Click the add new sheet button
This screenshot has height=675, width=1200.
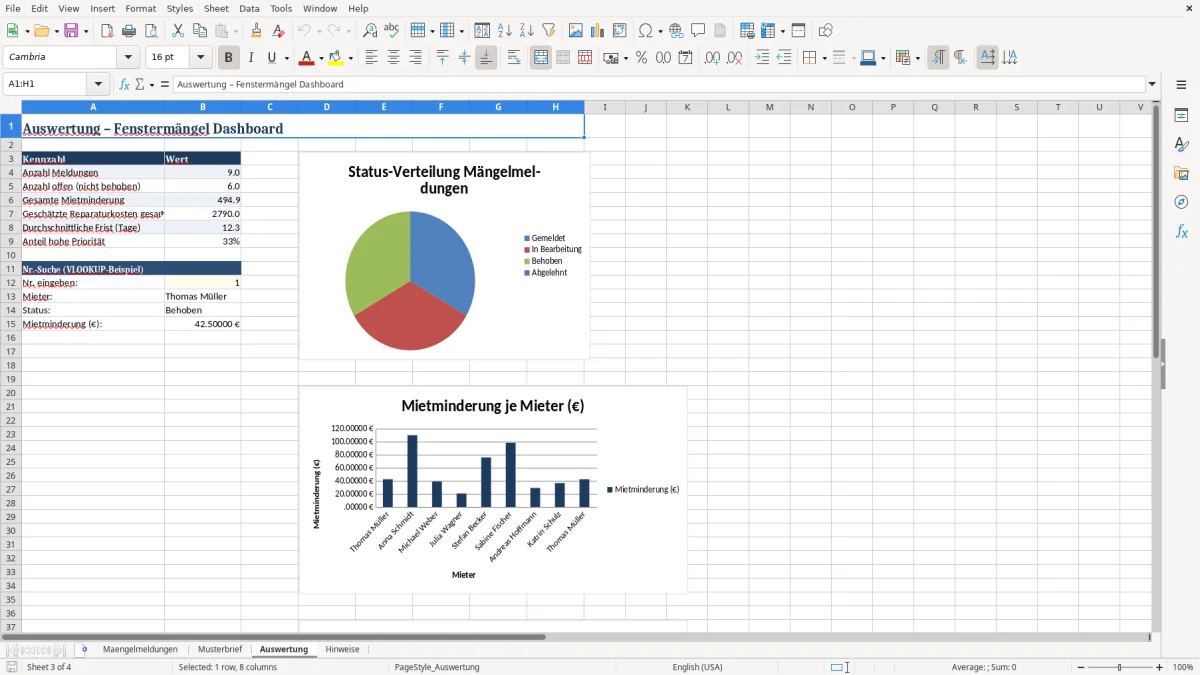(x=84, y=649)
